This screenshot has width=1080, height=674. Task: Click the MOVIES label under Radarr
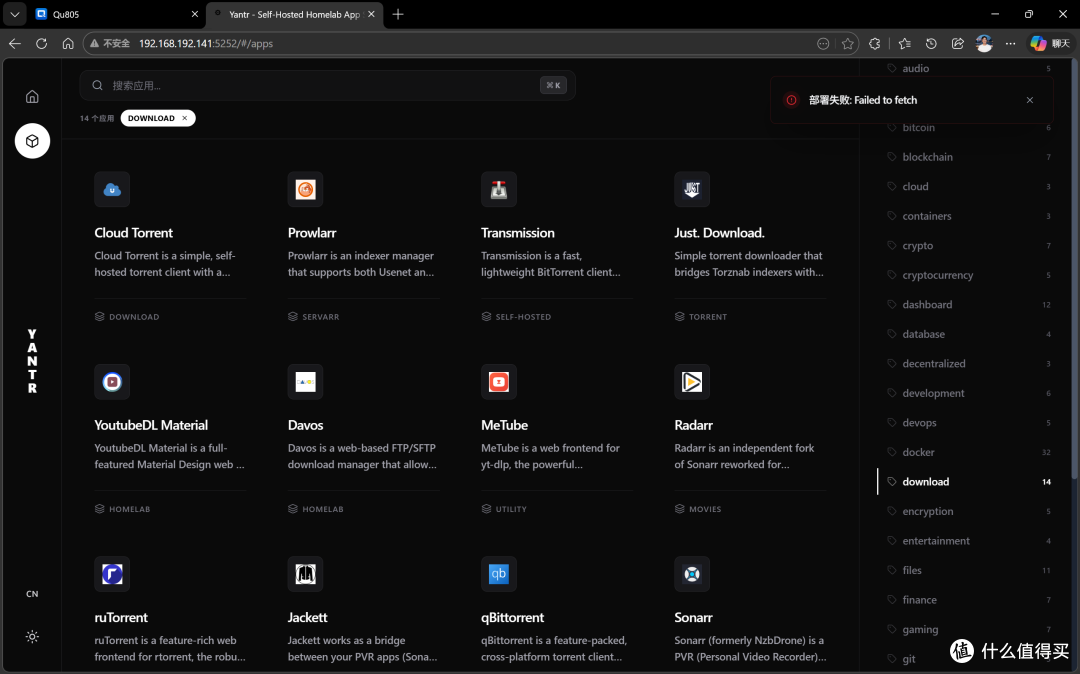tap(705, 509)
